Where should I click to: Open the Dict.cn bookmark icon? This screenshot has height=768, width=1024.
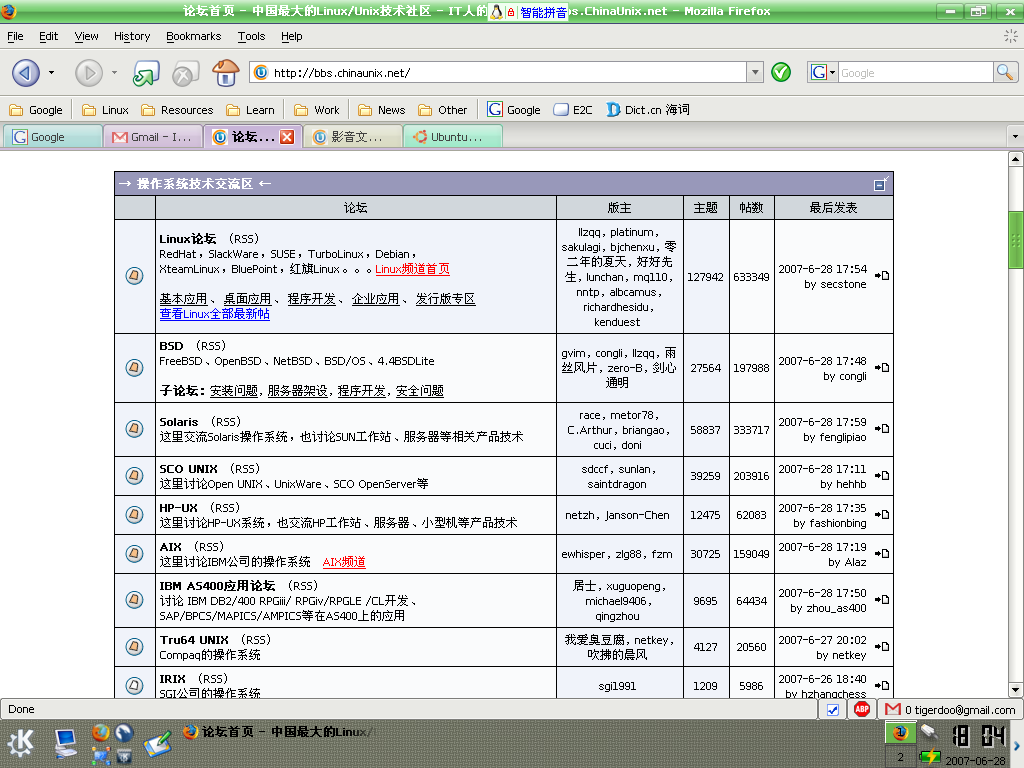(613, 110)
